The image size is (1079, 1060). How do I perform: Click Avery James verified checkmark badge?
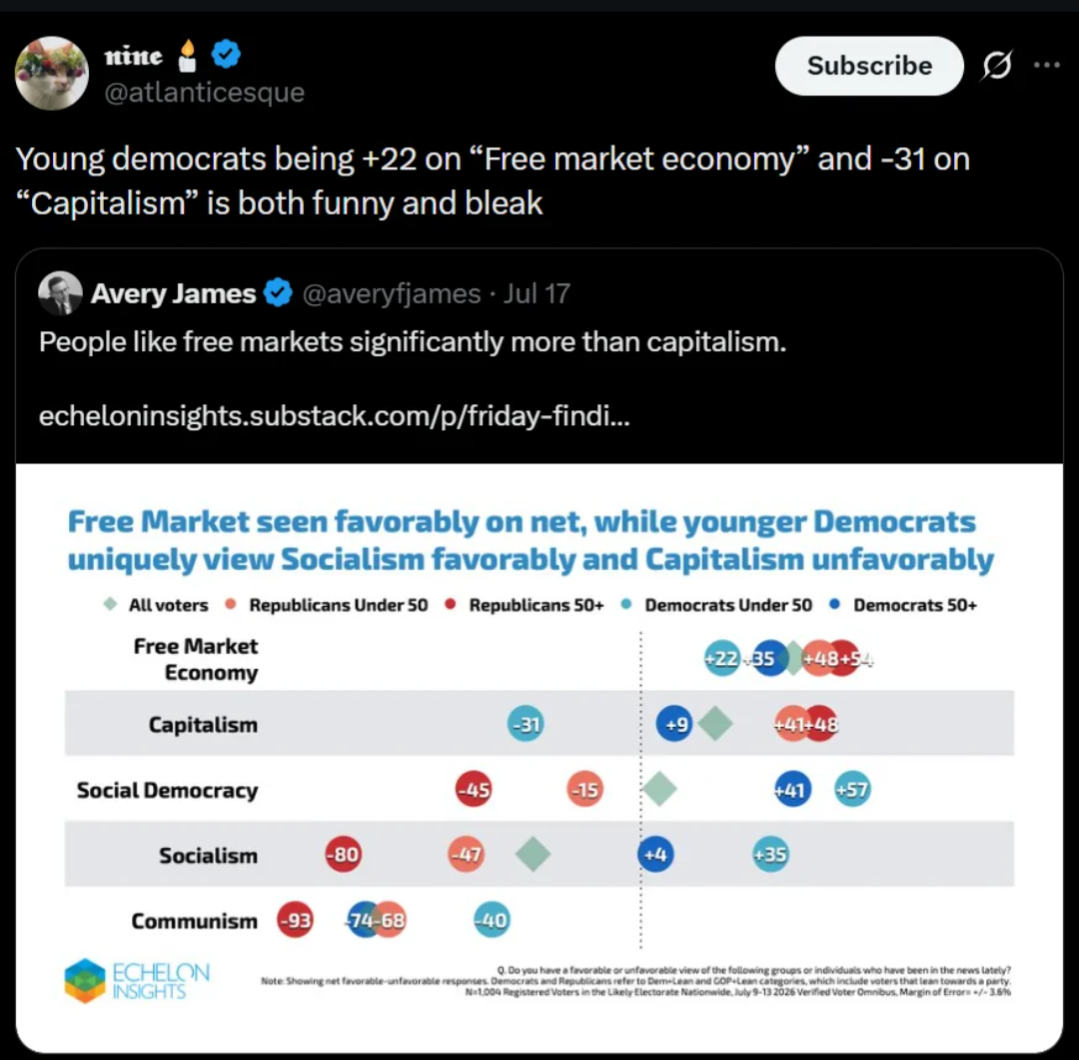277,293
